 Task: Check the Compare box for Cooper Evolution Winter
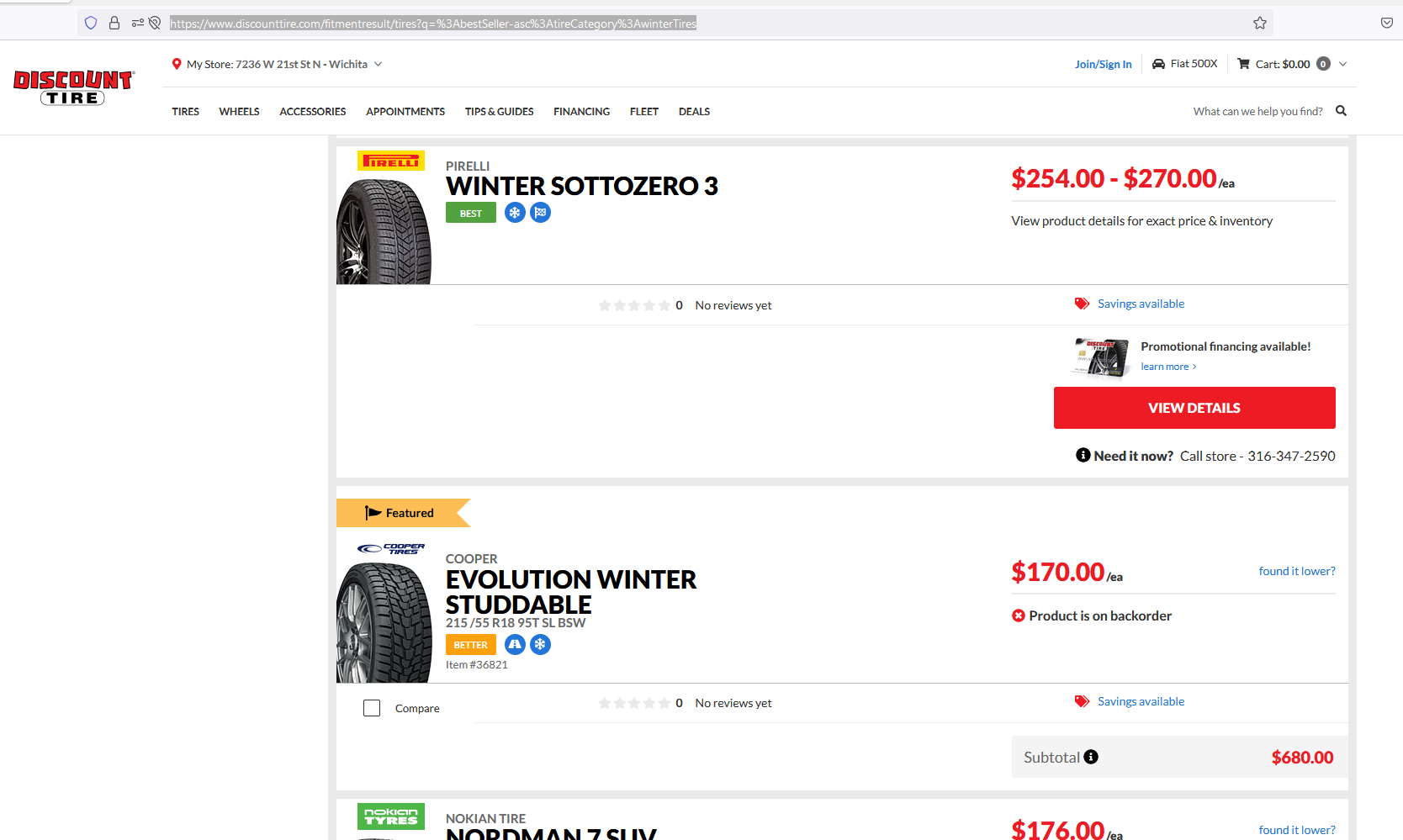click(x=371, y=707)
